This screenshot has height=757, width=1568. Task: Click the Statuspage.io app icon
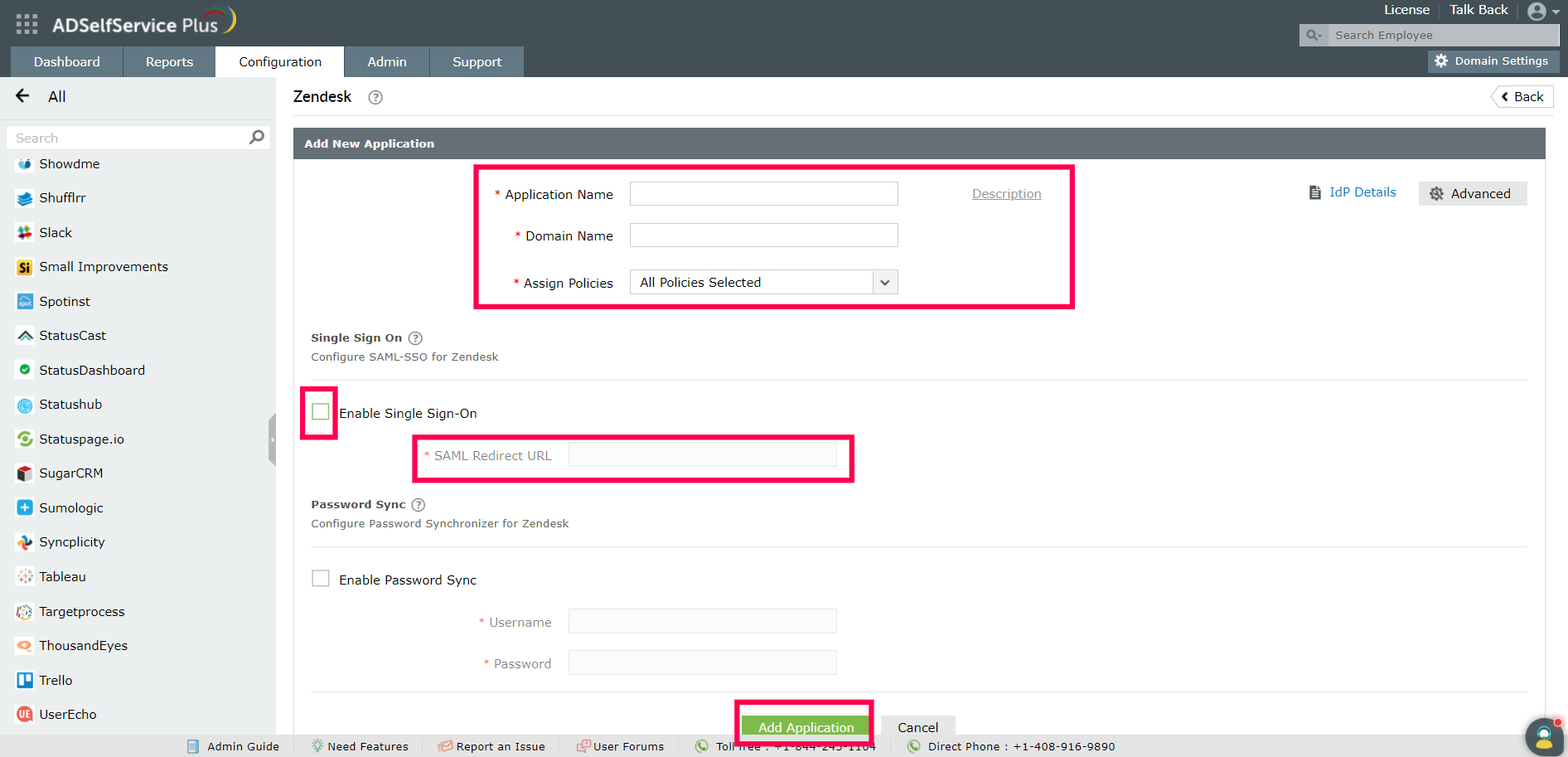[25, 439]
